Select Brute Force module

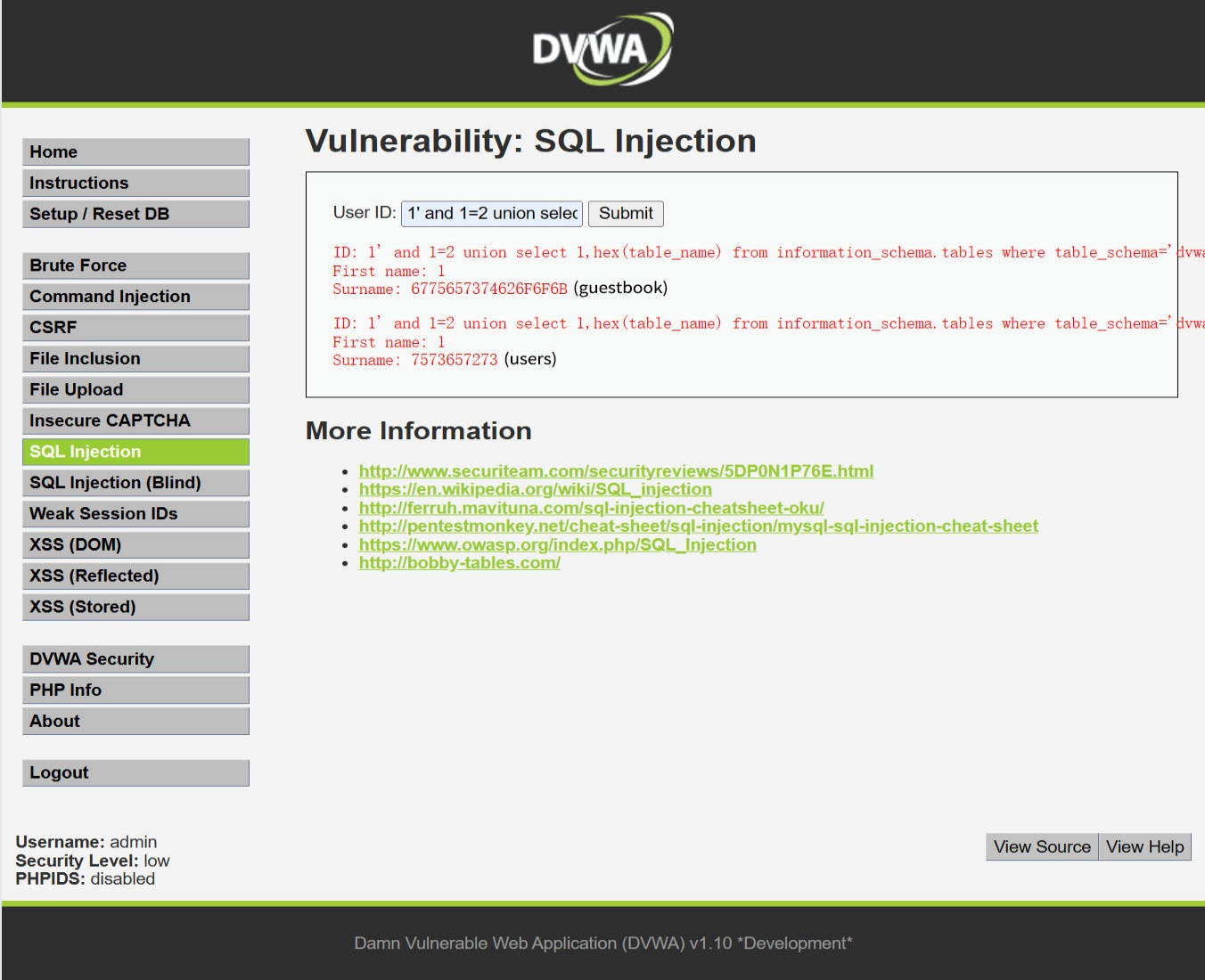click(135, 265)
